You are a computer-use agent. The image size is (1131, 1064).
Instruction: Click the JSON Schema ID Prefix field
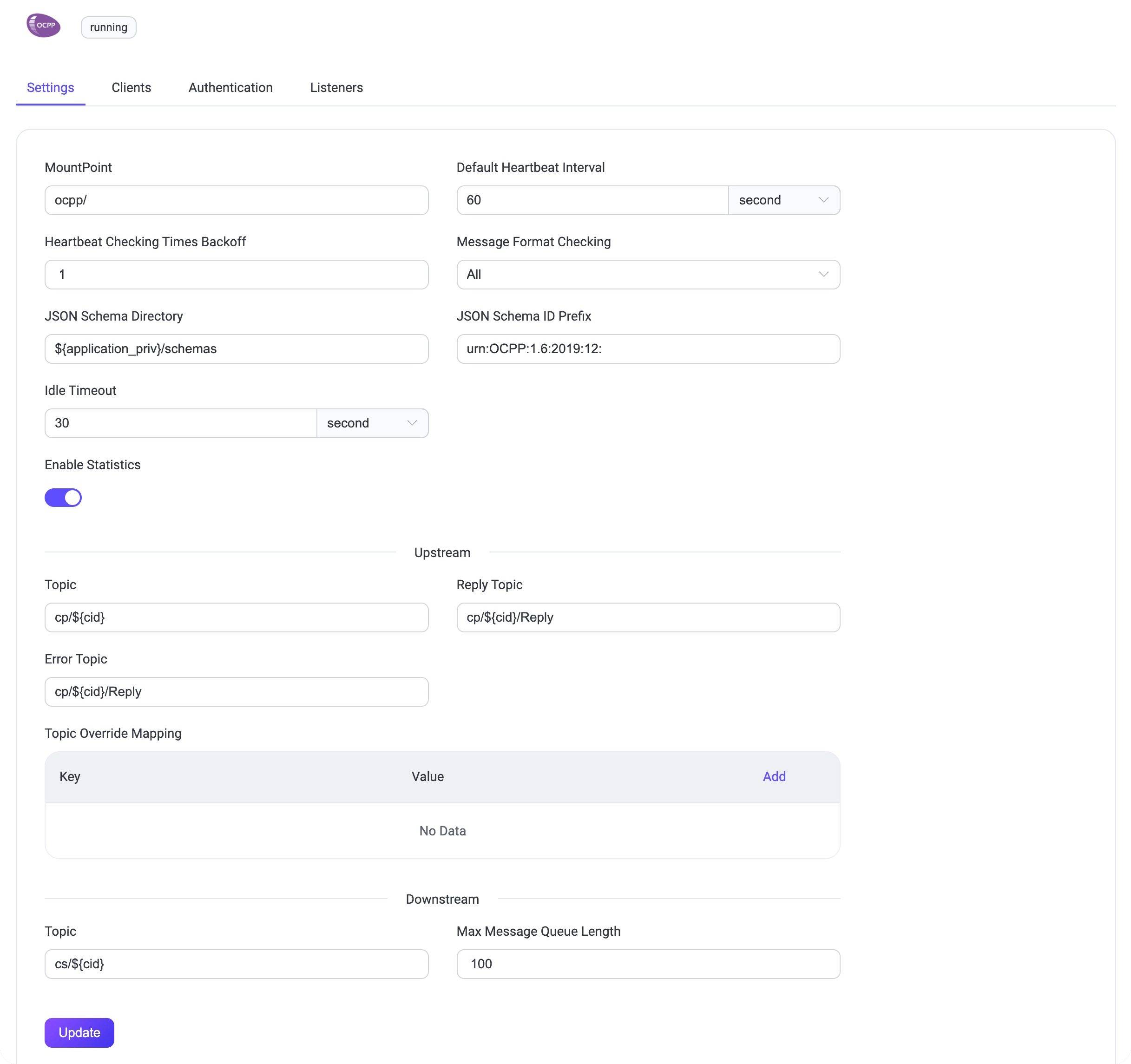(647, 349)
